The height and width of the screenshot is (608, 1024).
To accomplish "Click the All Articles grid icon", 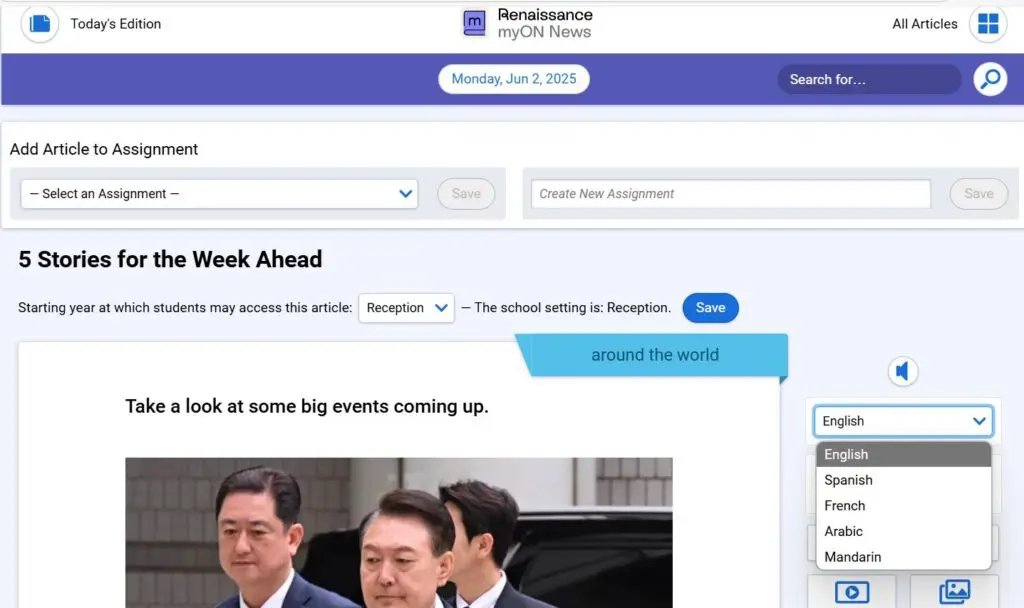I will pyautogui.click(x=988, y=24).
